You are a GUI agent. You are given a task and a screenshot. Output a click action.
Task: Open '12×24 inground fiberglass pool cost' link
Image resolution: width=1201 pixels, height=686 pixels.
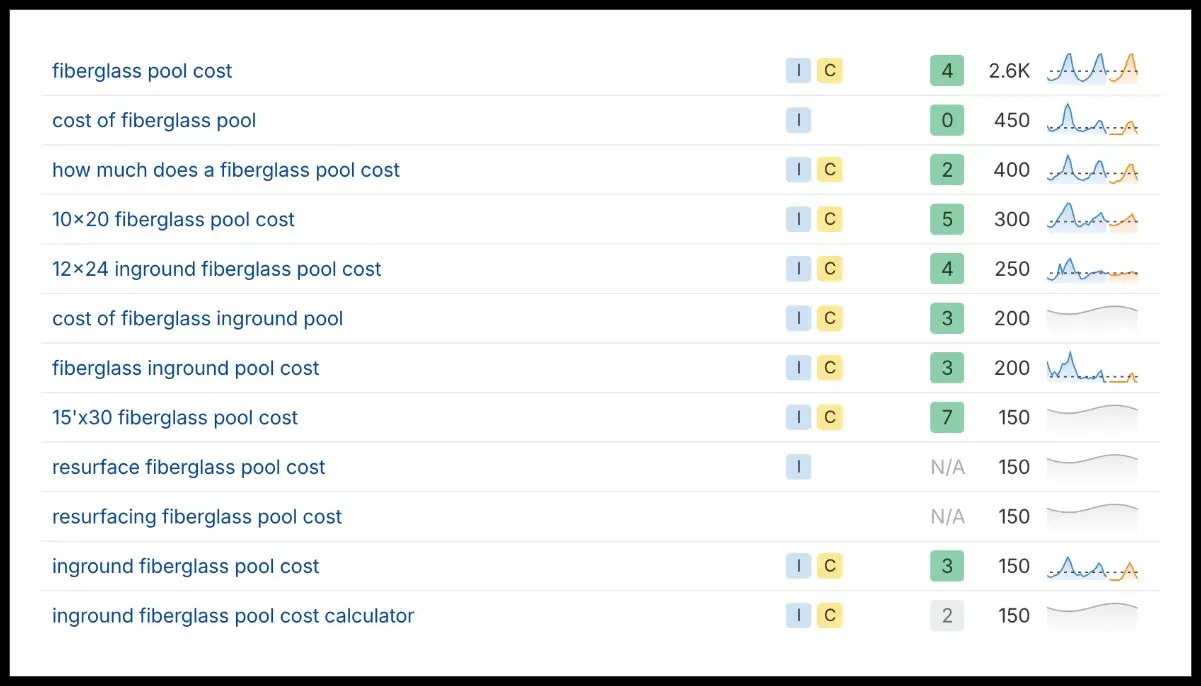click(217, 269)
